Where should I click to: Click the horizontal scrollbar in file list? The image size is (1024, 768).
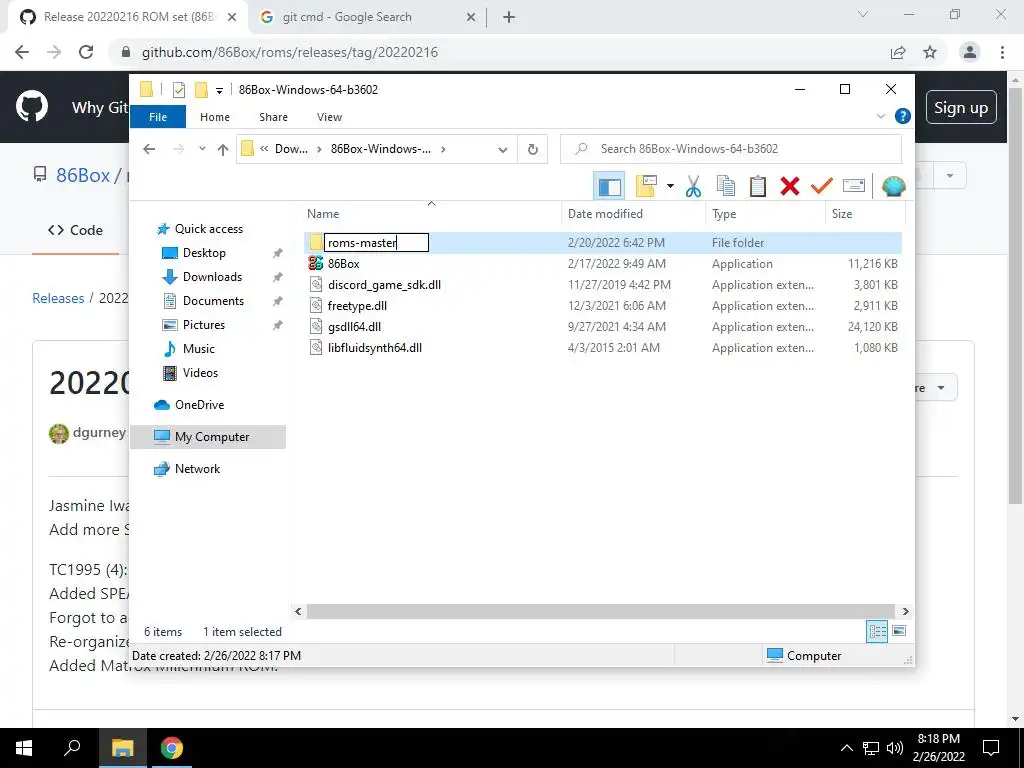coord(600,611)
